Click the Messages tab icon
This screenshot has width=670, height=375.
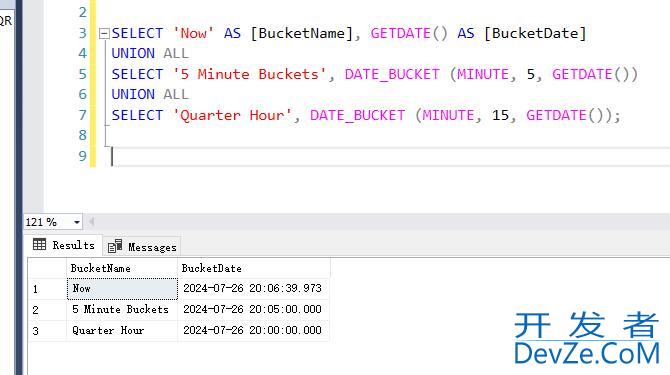115,246
